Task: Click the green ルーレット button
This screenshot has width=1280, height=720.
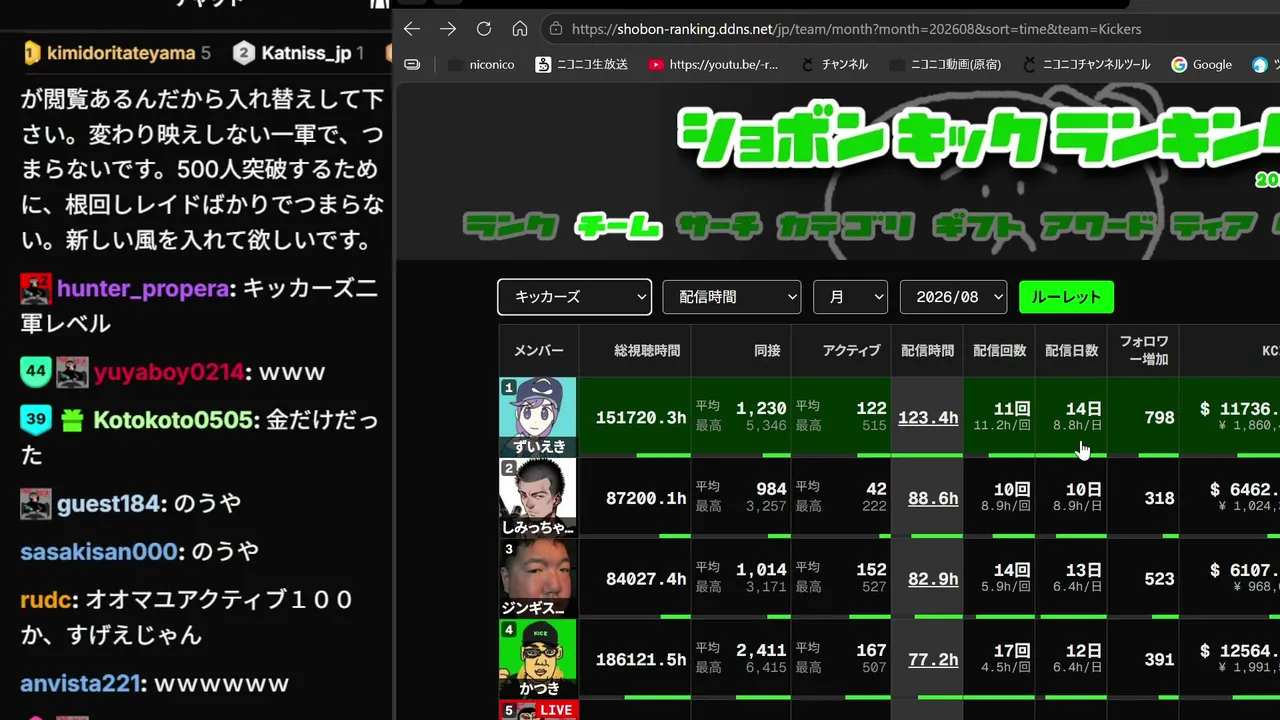Action: click(1066, 297)
